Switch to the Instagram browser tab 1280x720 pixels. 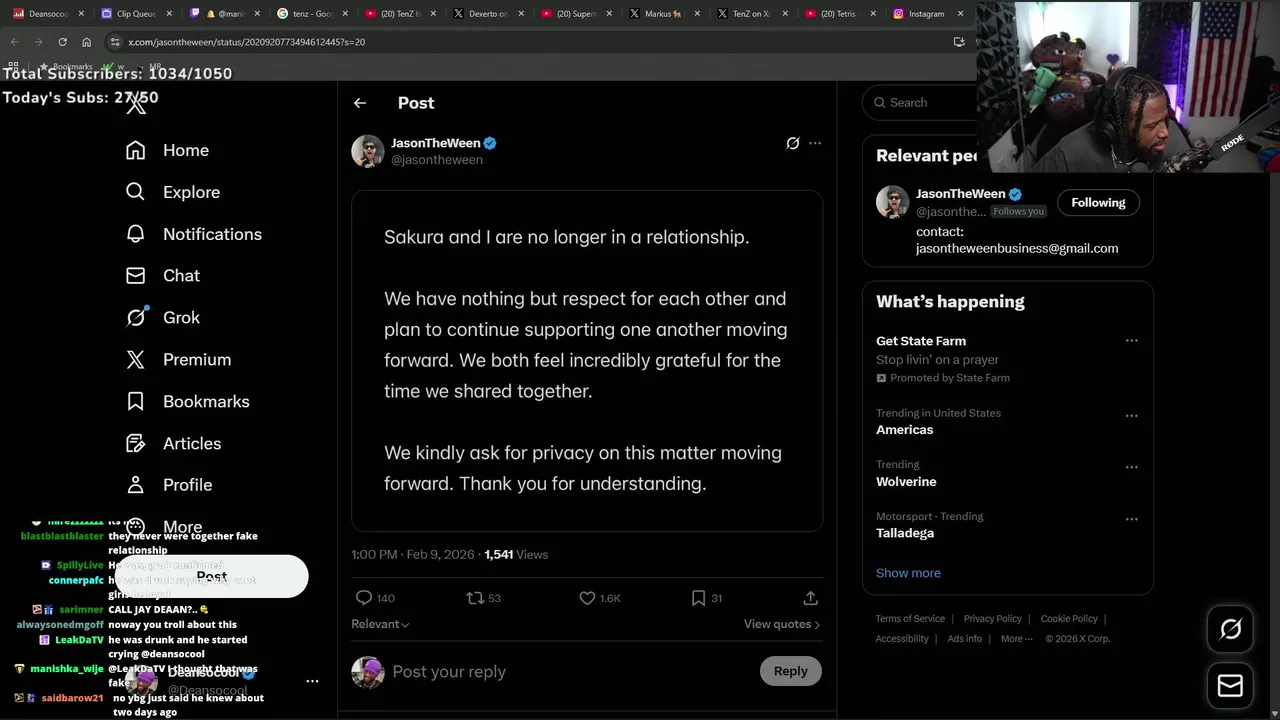tap(925, 14)
